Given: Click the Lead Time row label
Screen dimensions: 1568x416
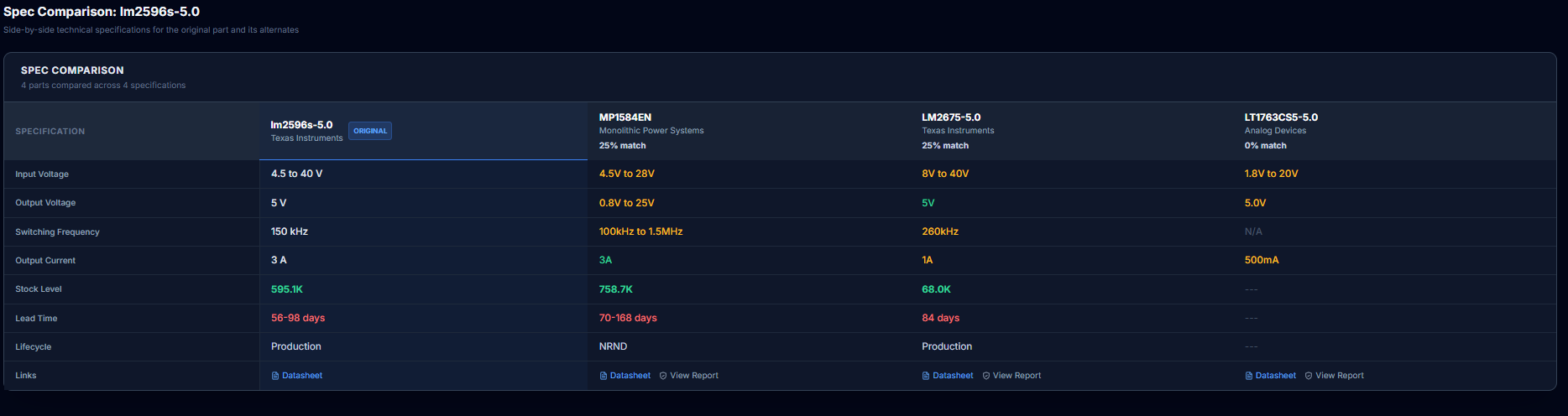Looking at the screenshot, I should tap(36, 319).
